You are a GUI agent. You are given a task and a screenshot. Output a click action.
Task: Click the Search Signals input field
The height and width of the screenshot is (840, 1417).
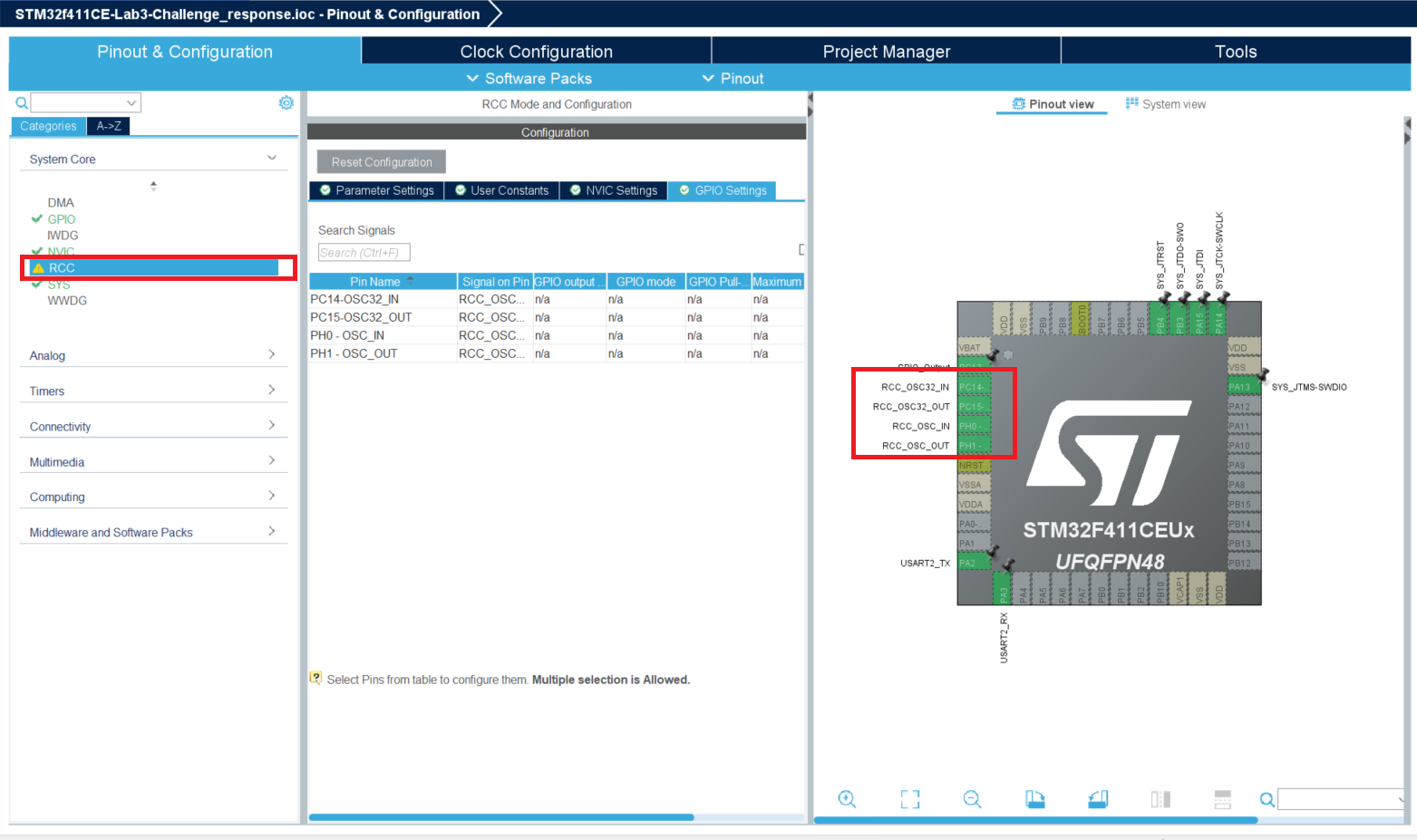364,253
